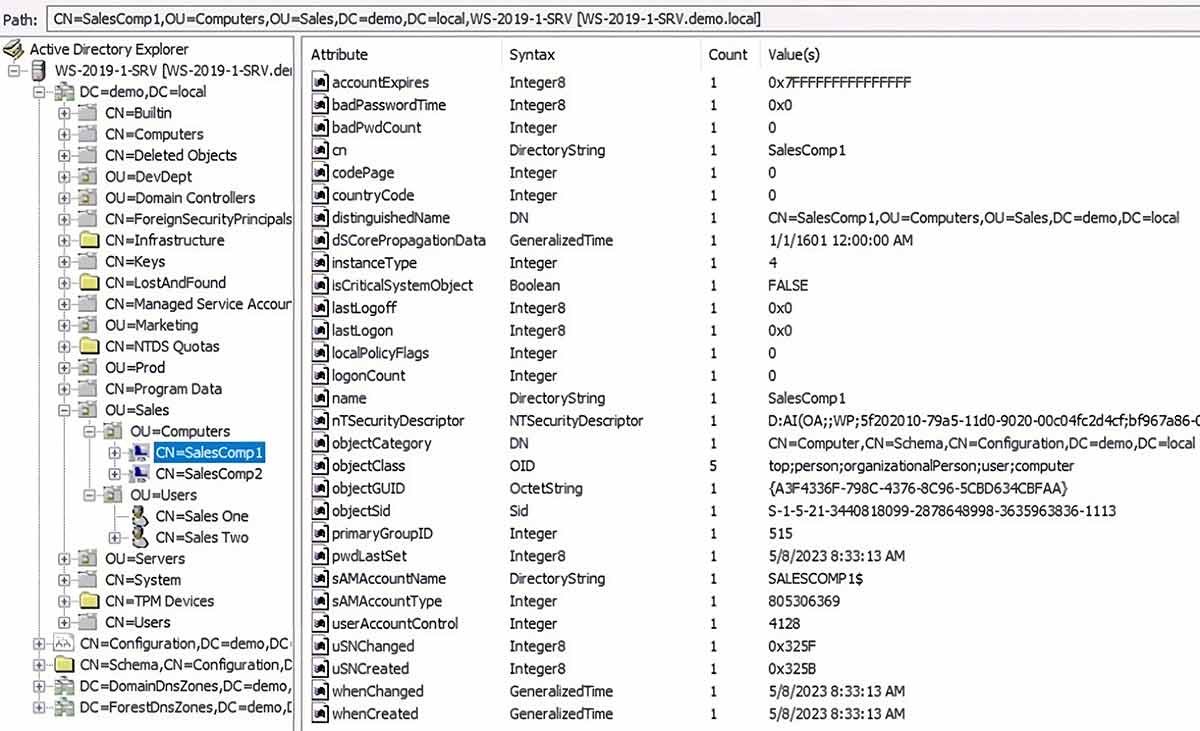The width and height of the screenshot is (1200, 731).
Task: Click the CN=Configuration node icon
Action: pos(64,644)
